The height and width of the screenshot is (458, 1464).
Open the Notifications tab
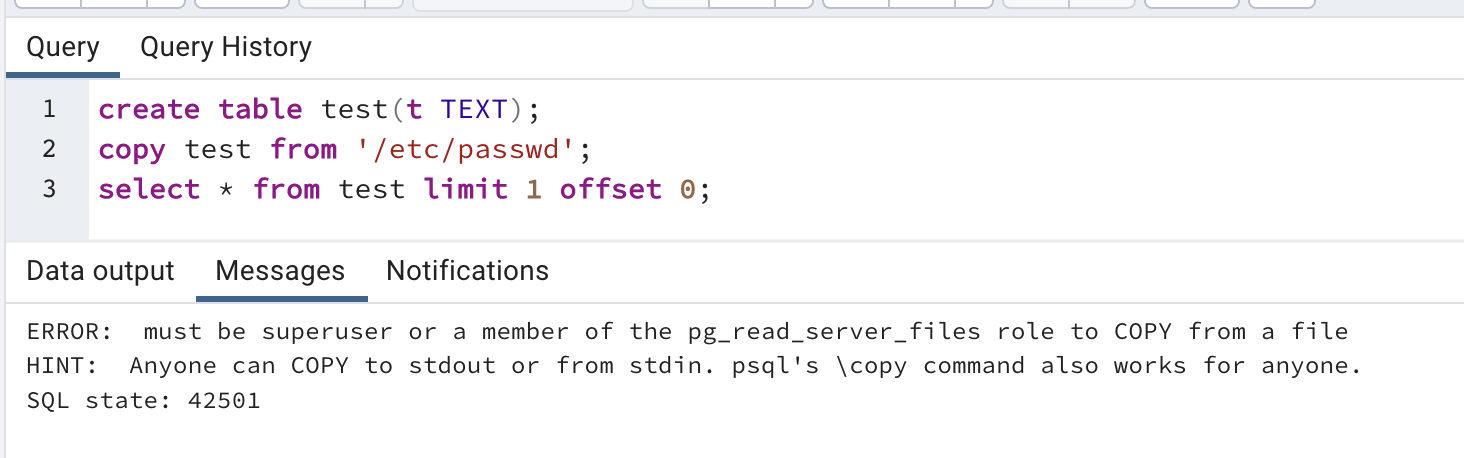pos(467,271)
